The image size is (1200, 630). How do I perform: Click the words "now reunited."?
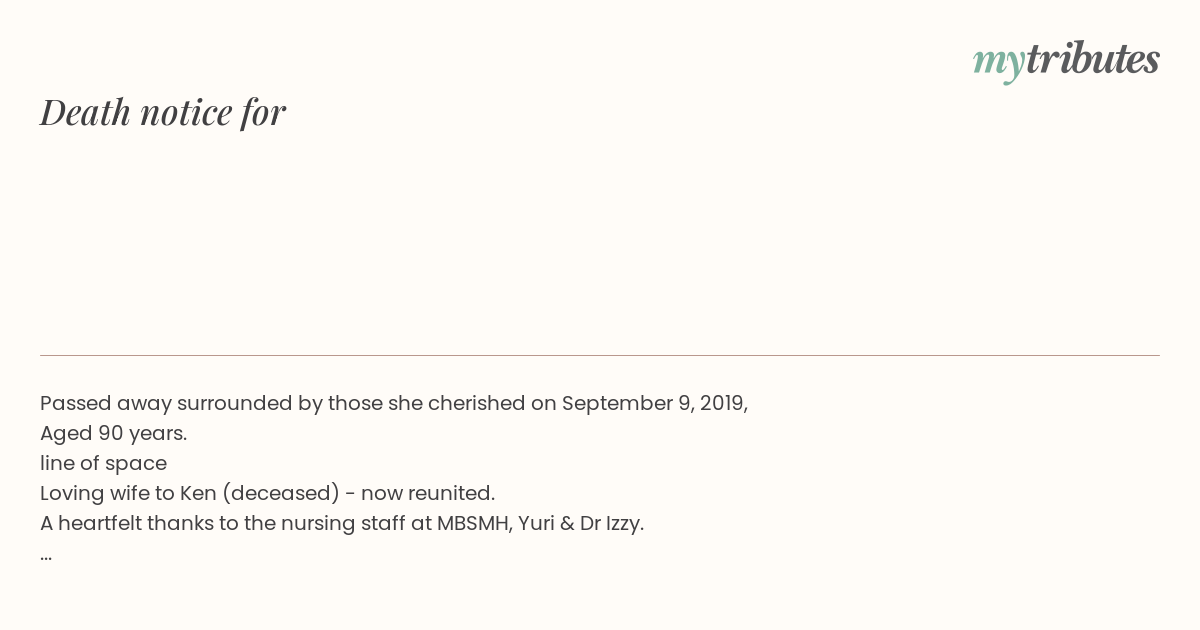pyautogui.click(x=428, y=493)
